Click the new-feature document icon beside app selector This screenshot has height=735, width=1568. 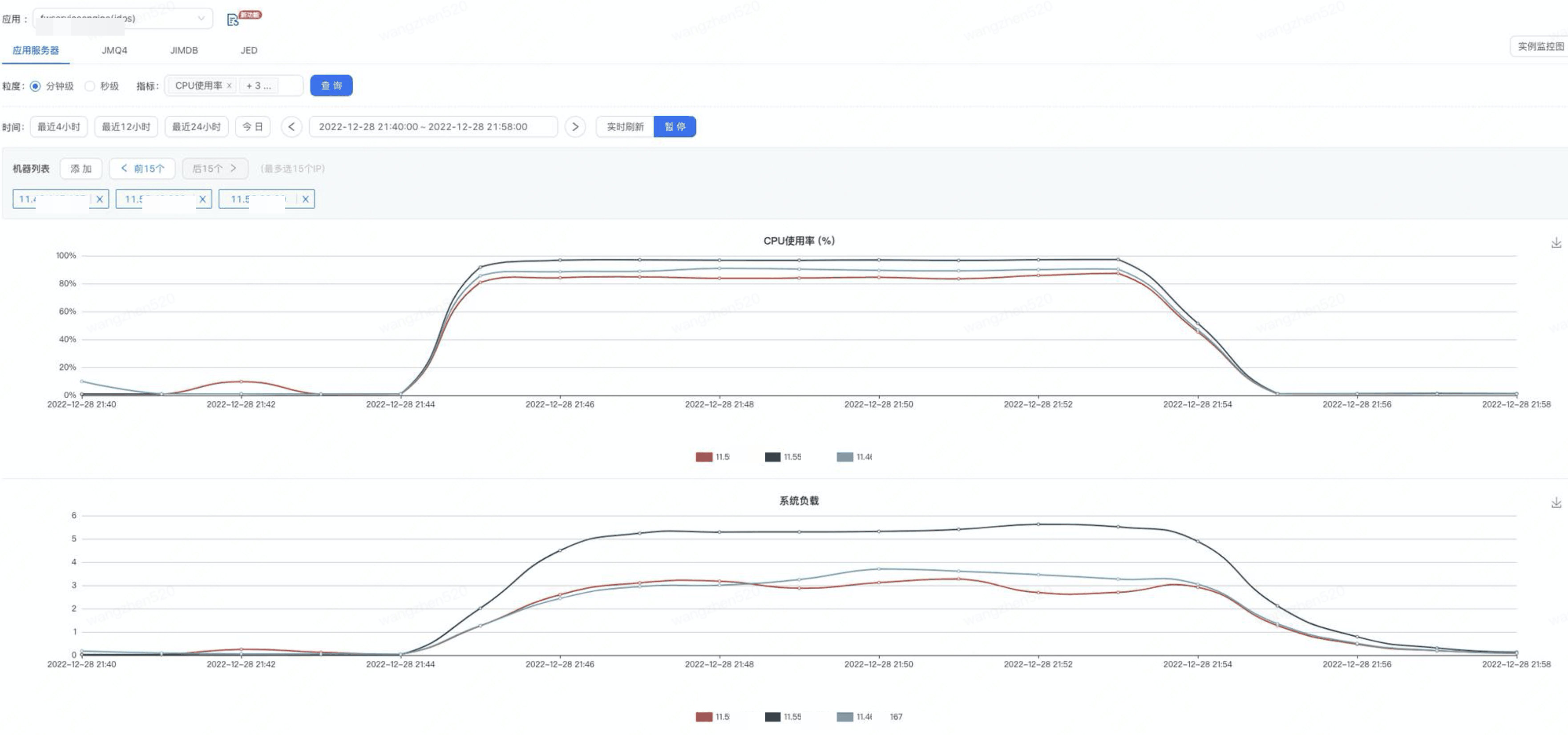tap(233, 20)
